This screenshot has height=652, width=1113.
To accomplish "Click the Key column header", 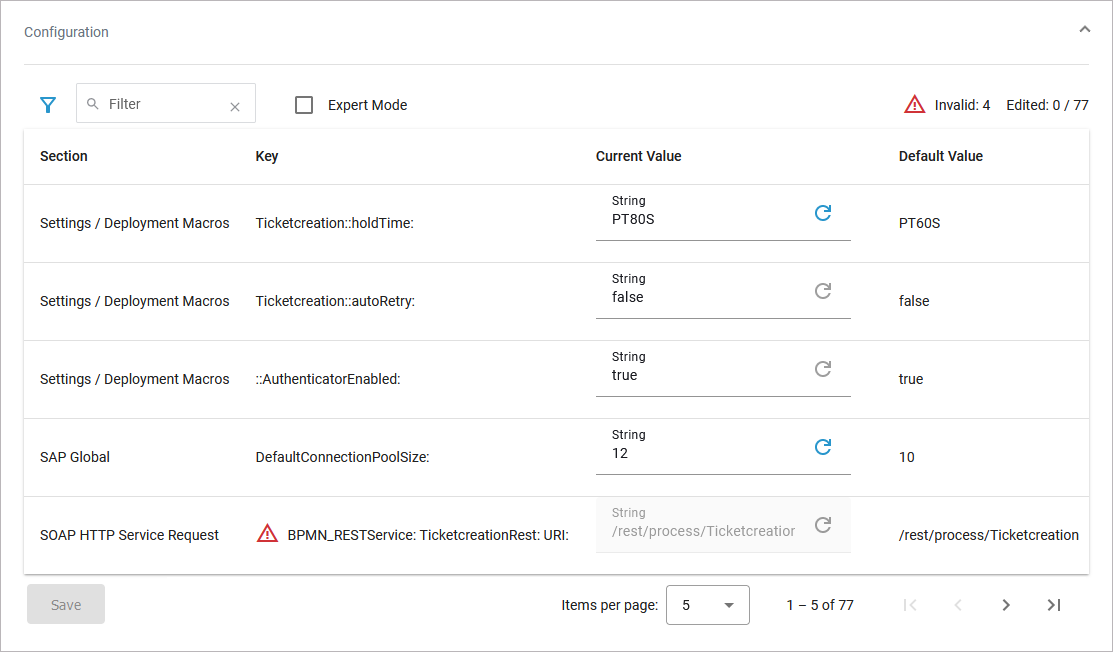I will pos(267,156).
